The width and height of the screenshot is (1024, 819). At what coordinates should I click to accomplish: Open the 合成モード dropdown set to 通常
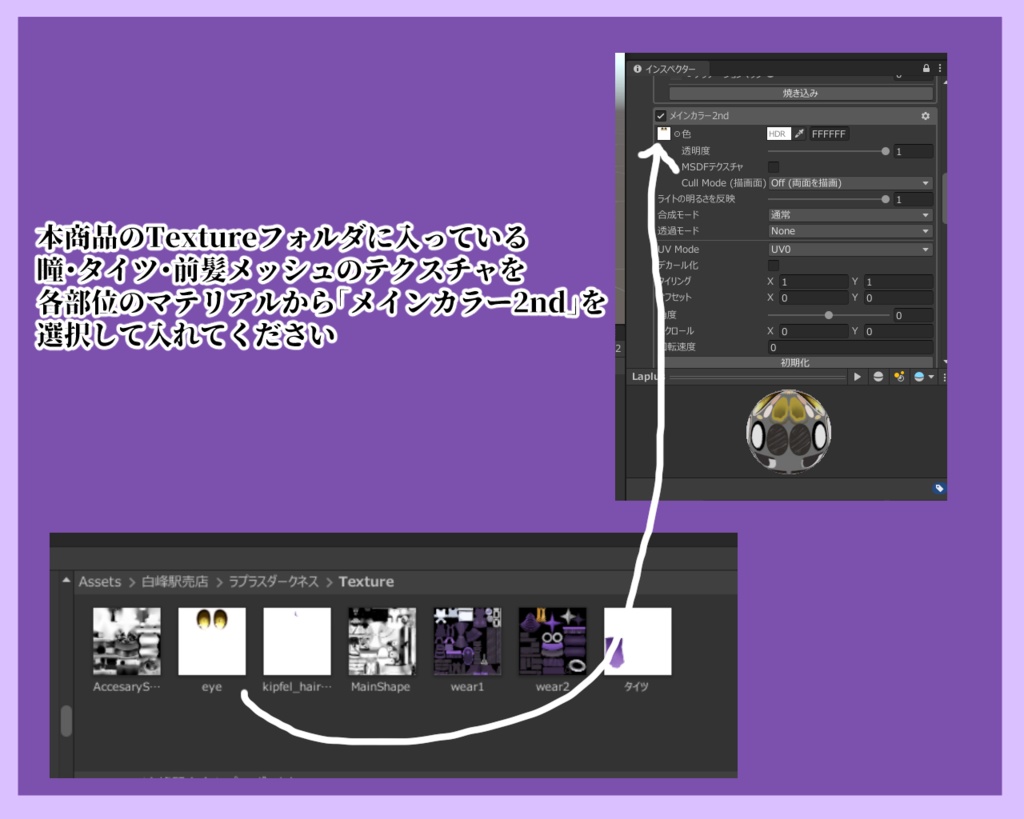[x=850, y=214]
